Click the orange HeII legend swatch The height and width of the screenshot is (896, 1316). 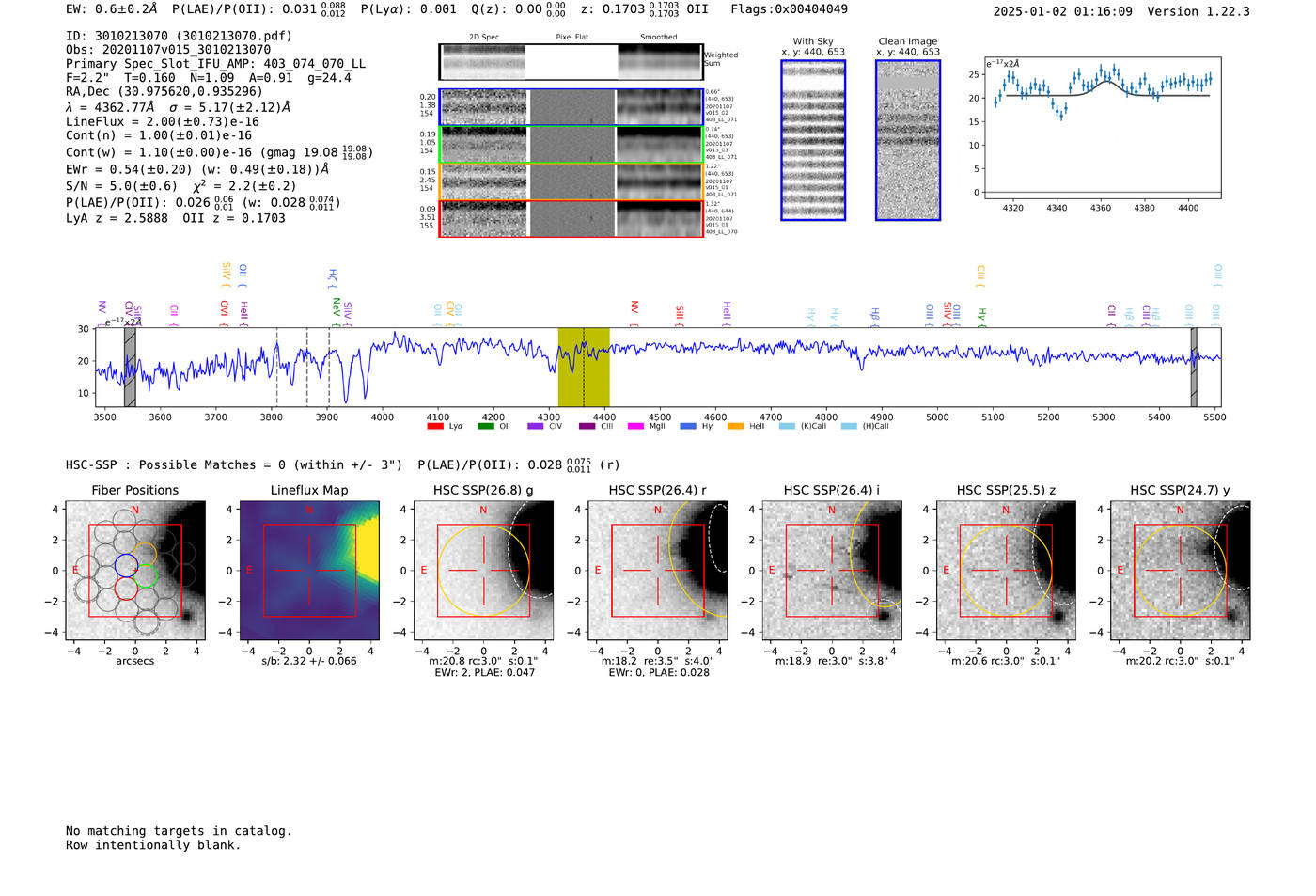(736, 427)
